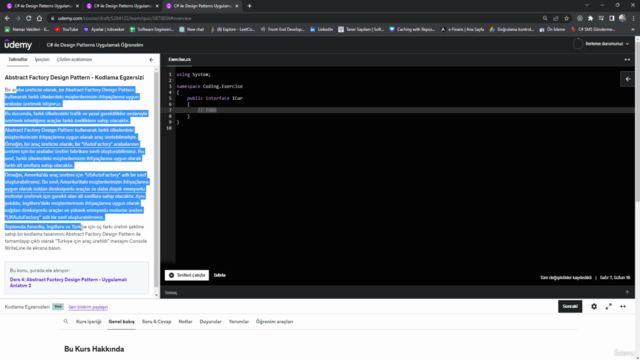Open the Kurs içeriği tab
The height and width of the screenshot is (360, 640).
(x=89, y=322)
